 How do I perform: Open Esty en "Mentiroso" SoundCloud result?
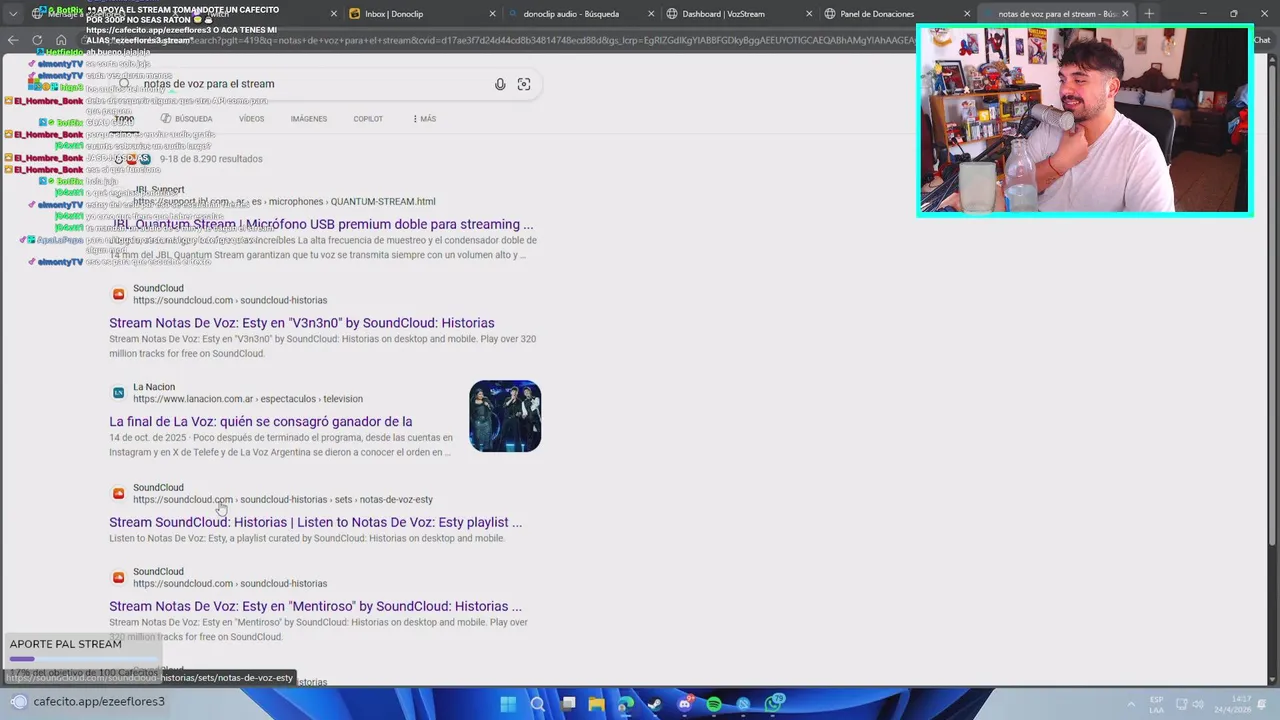(x=316, y=606)
